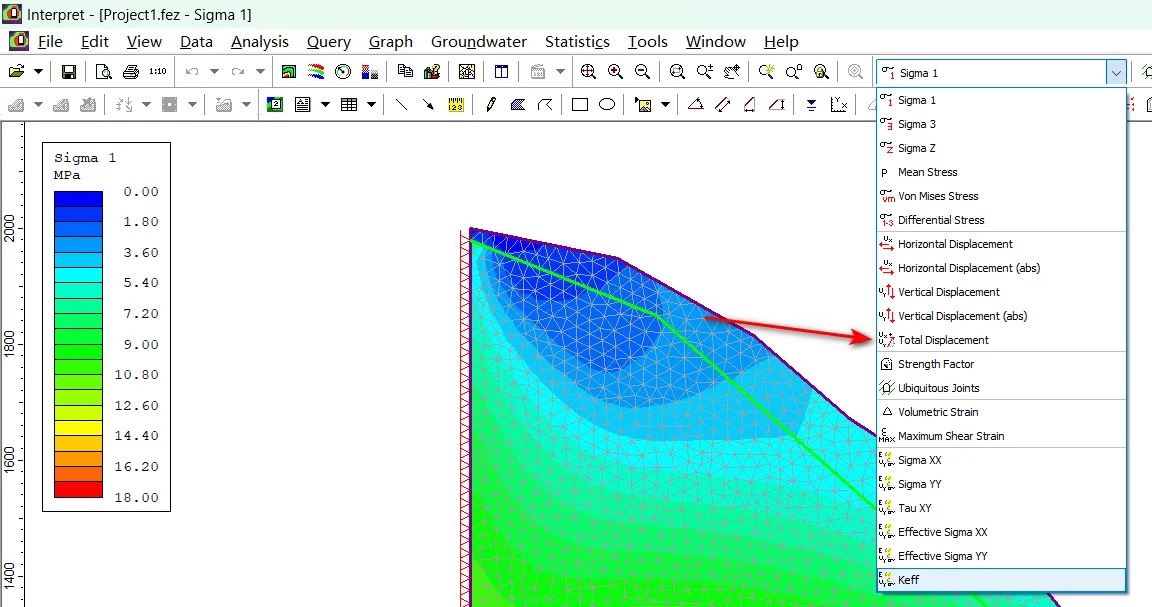Collapse the Sigma 1 data type dropdown
The width and height of the screenshot is (1152, 607).
click(1115, 73)
